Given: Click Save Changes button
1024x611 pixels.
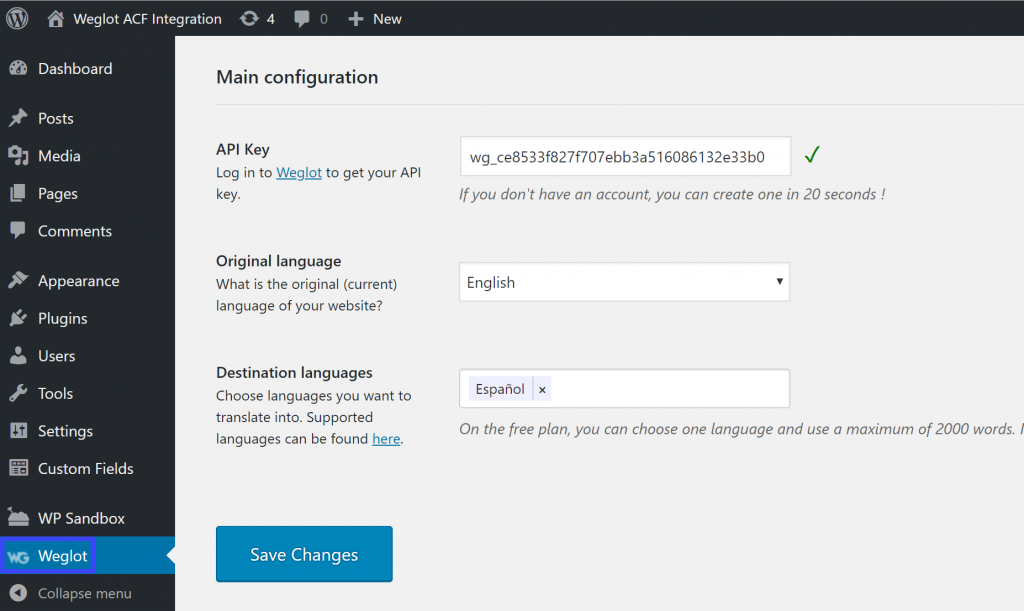Looking at the screenshot, I should click(304, 554).
